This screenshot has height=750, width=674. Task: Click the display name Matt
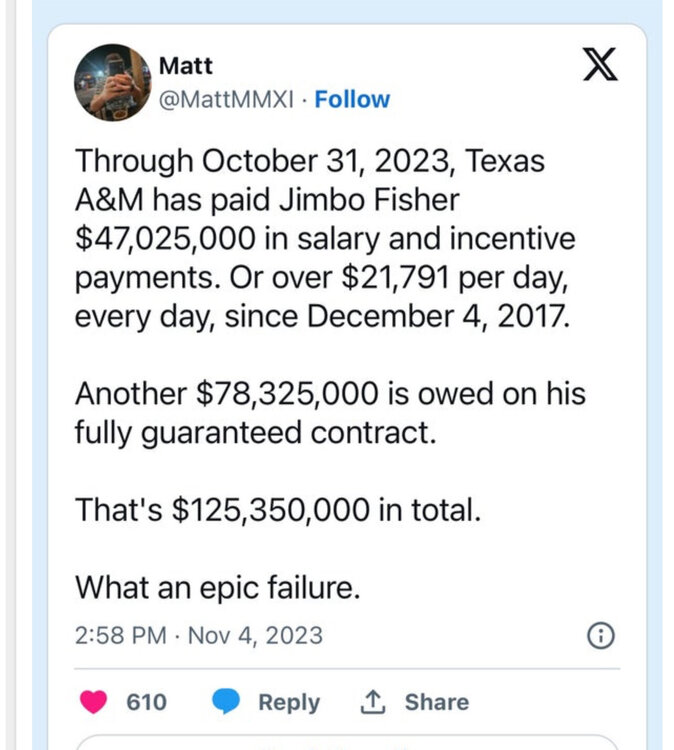click(x=186, y=66)
